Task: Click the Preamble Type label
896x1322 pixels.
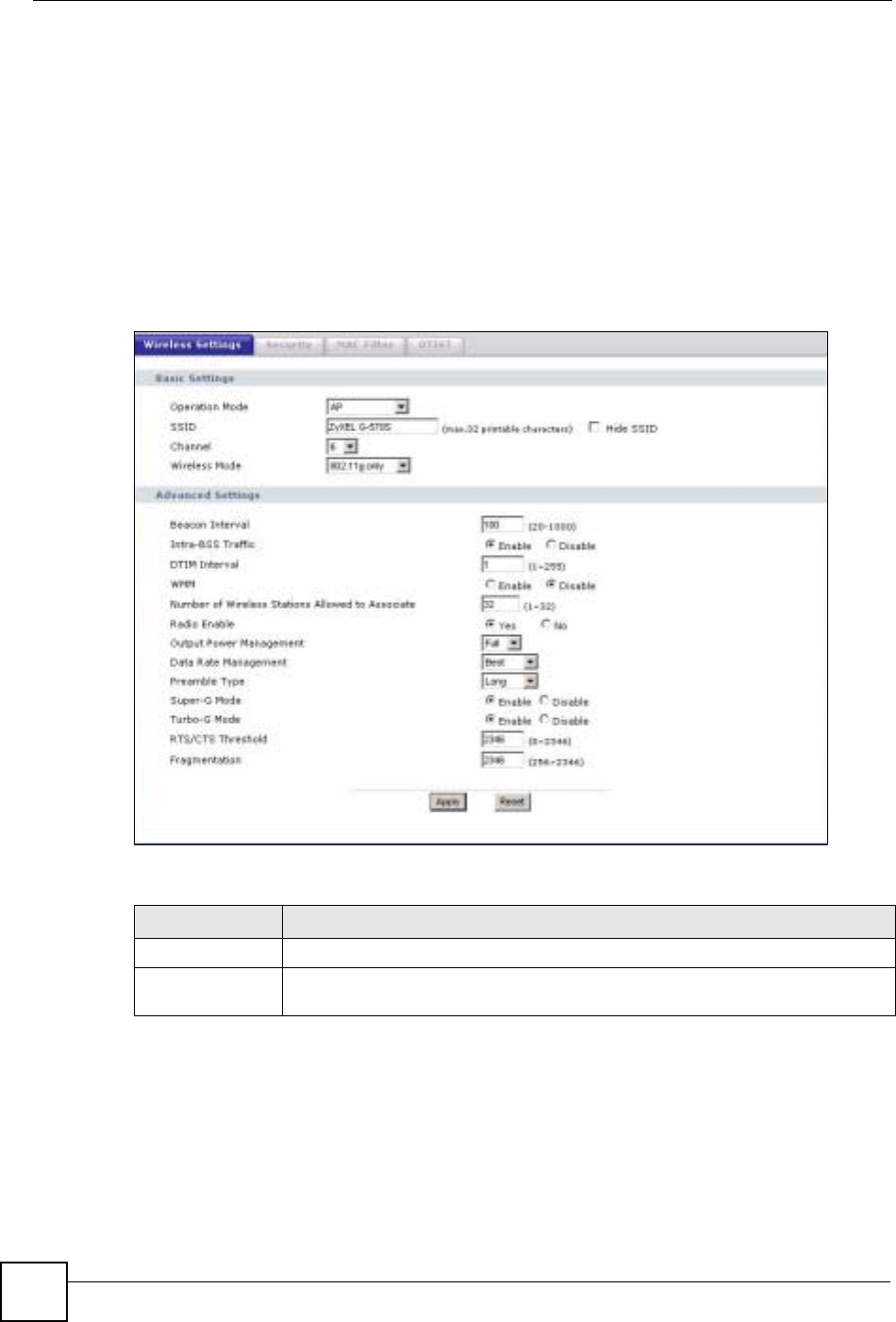Action: click(207, 681)
